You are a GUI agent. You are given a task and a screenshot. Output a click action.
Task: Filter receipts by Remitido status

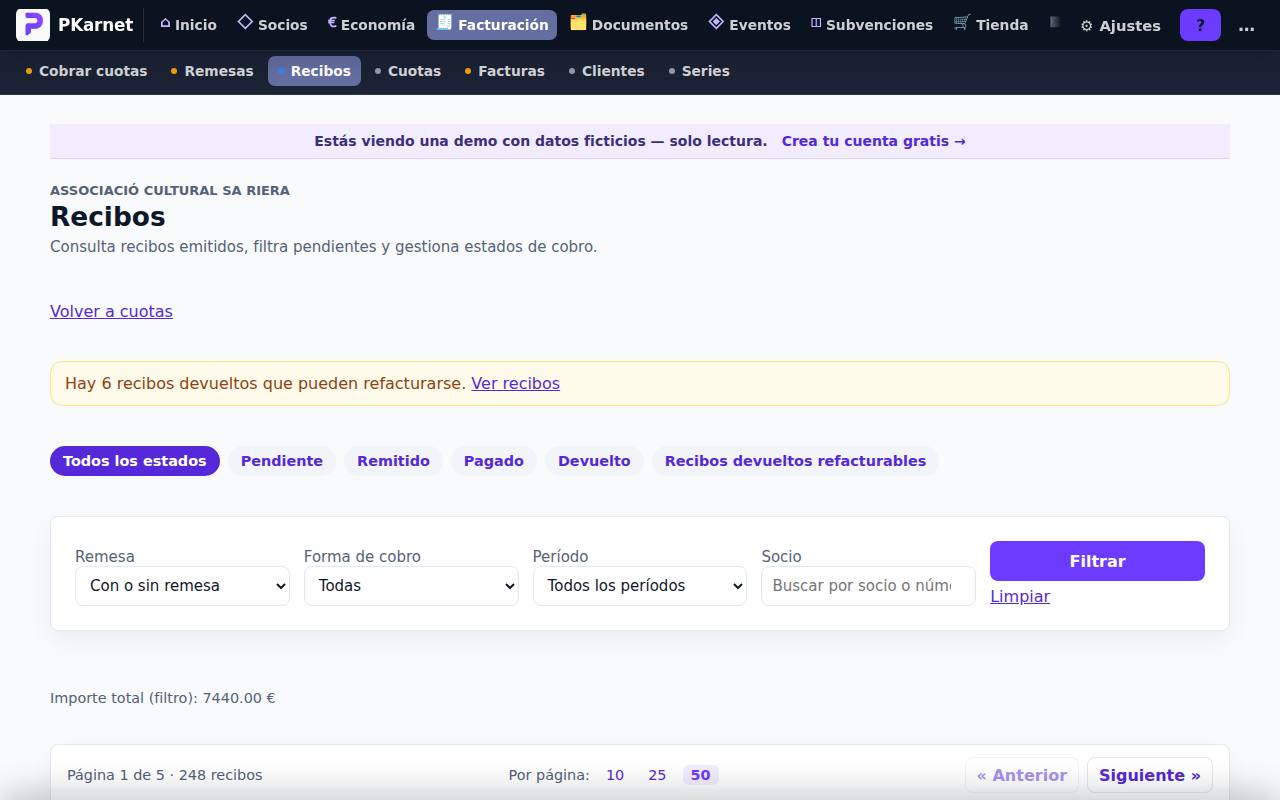pyautogui.click(x=393, y=461)
